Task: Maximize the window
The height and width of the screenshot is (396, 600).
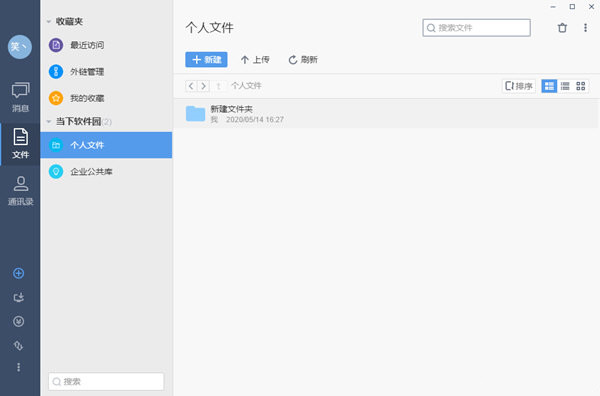Action: click(572, 7)
